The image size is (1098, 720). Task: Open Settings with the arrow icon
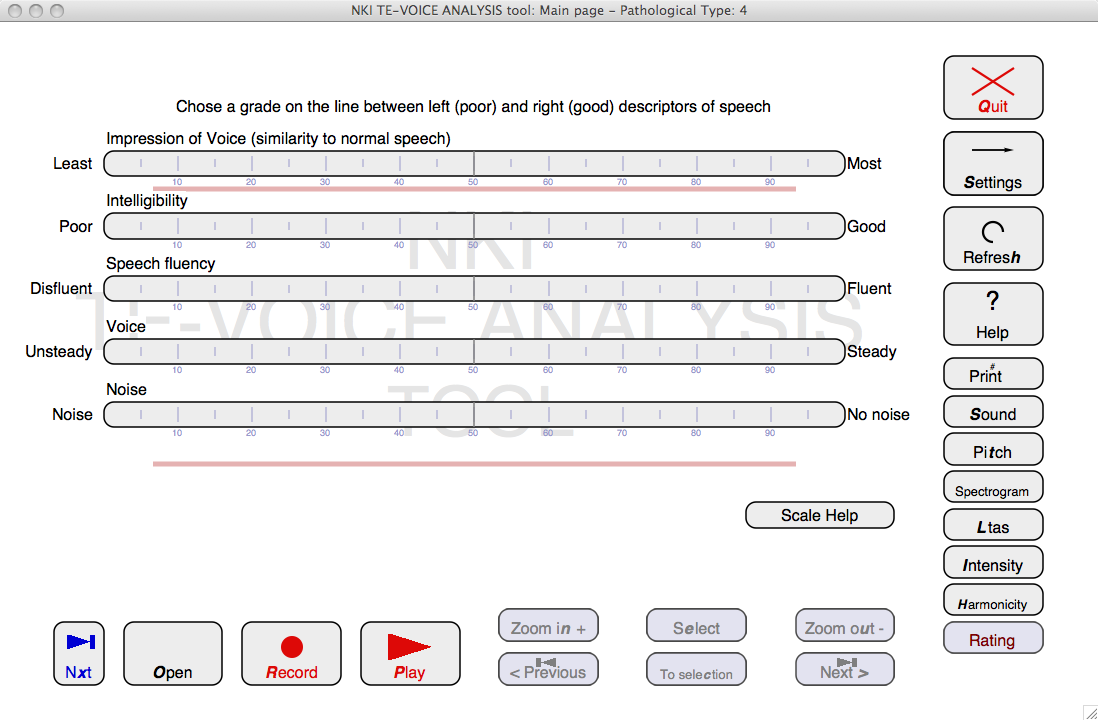pos(993,163)
